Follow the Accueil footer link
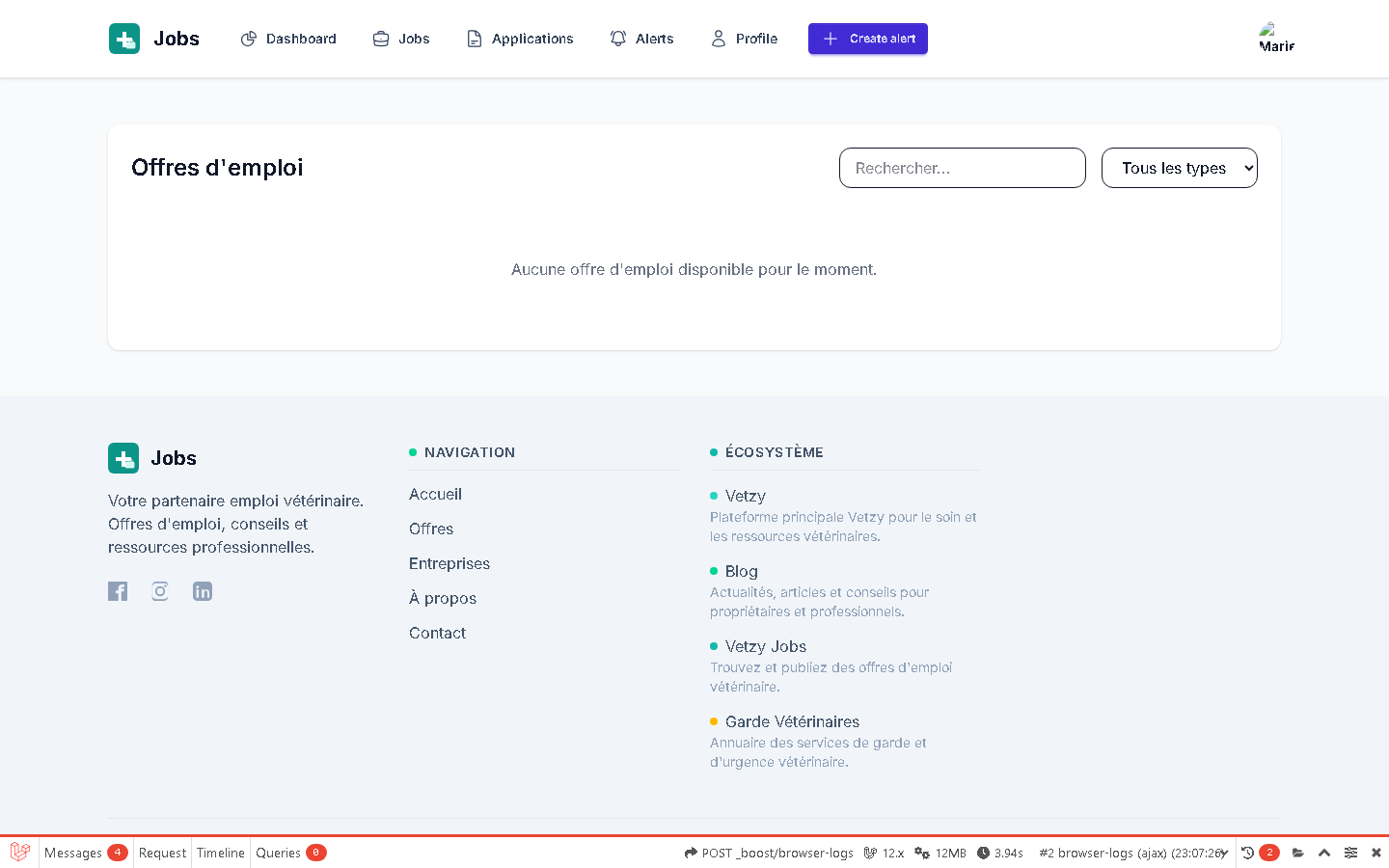The height and width of the screenshot is (868, 1389). click(x=435, y=494)
